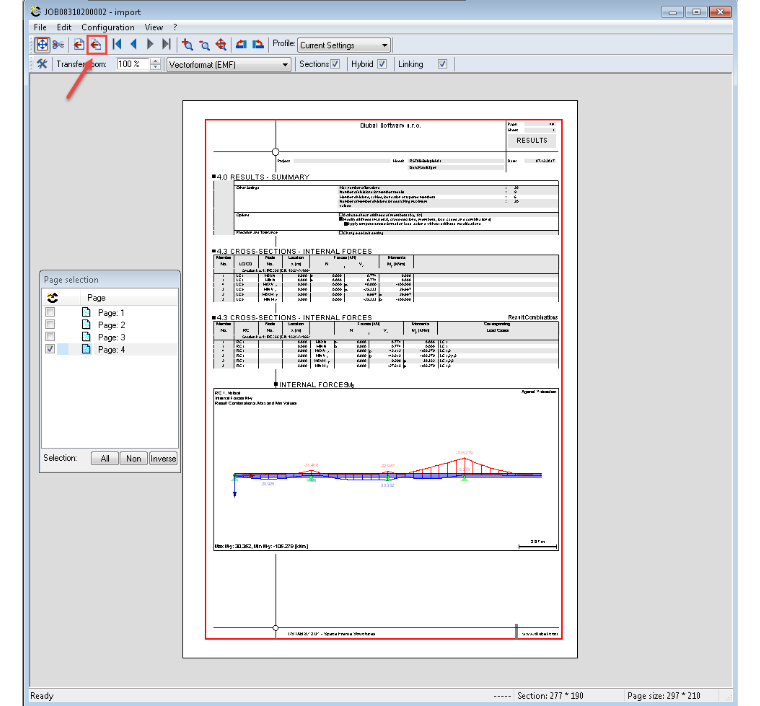
Task: Open settings tools wrench icon
Action: click(x=42, y=64)
